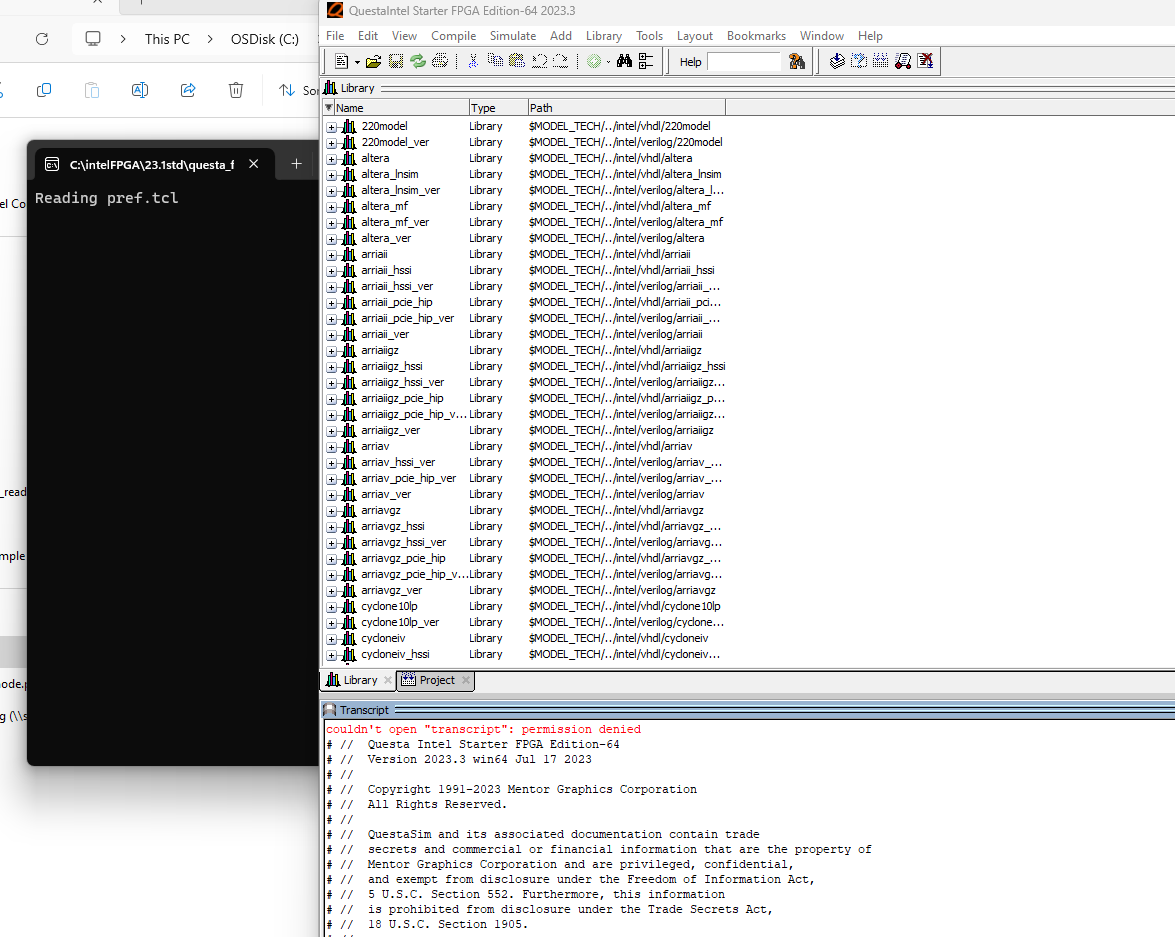
Task: Click the Save icon in toolbar
Action: (396, 62)
